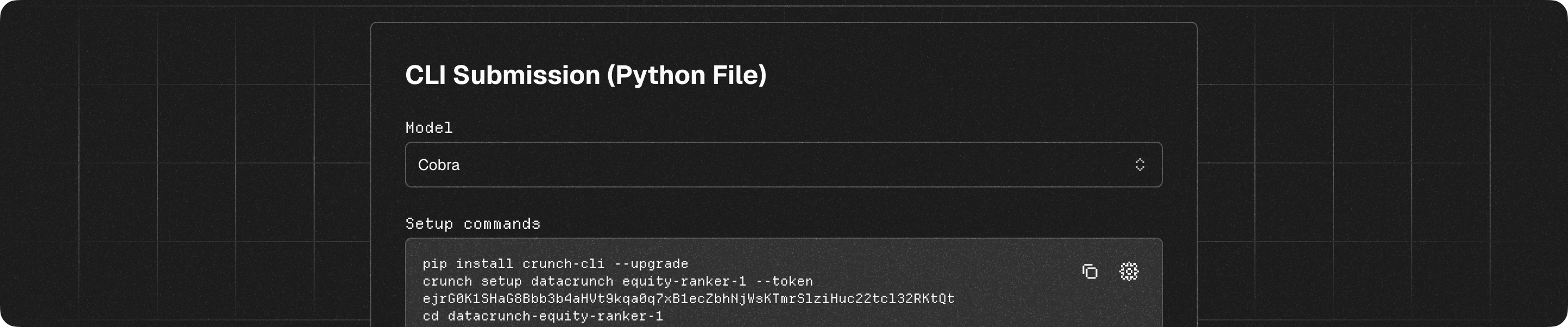Select the Cobra model name text
Viewport: 1568px width, 327px height.
pyautogui.click(x=439, y=165)
